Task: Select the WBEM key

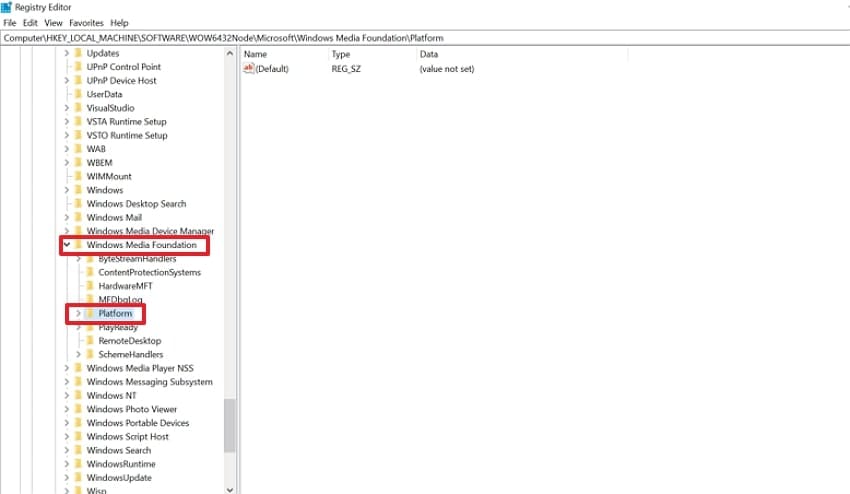Action: (99, 163)
